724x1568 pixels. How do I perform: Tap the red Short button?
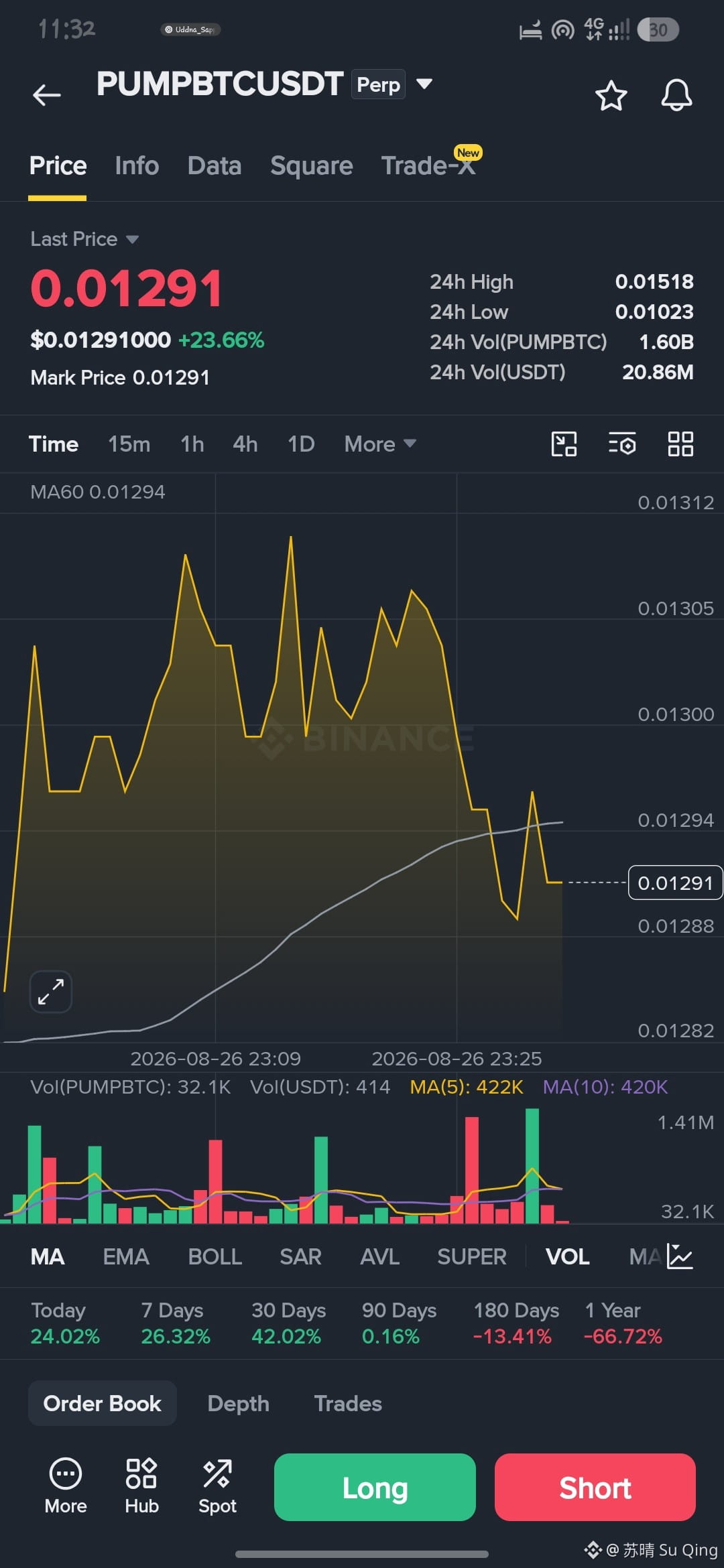point(595,1487)
